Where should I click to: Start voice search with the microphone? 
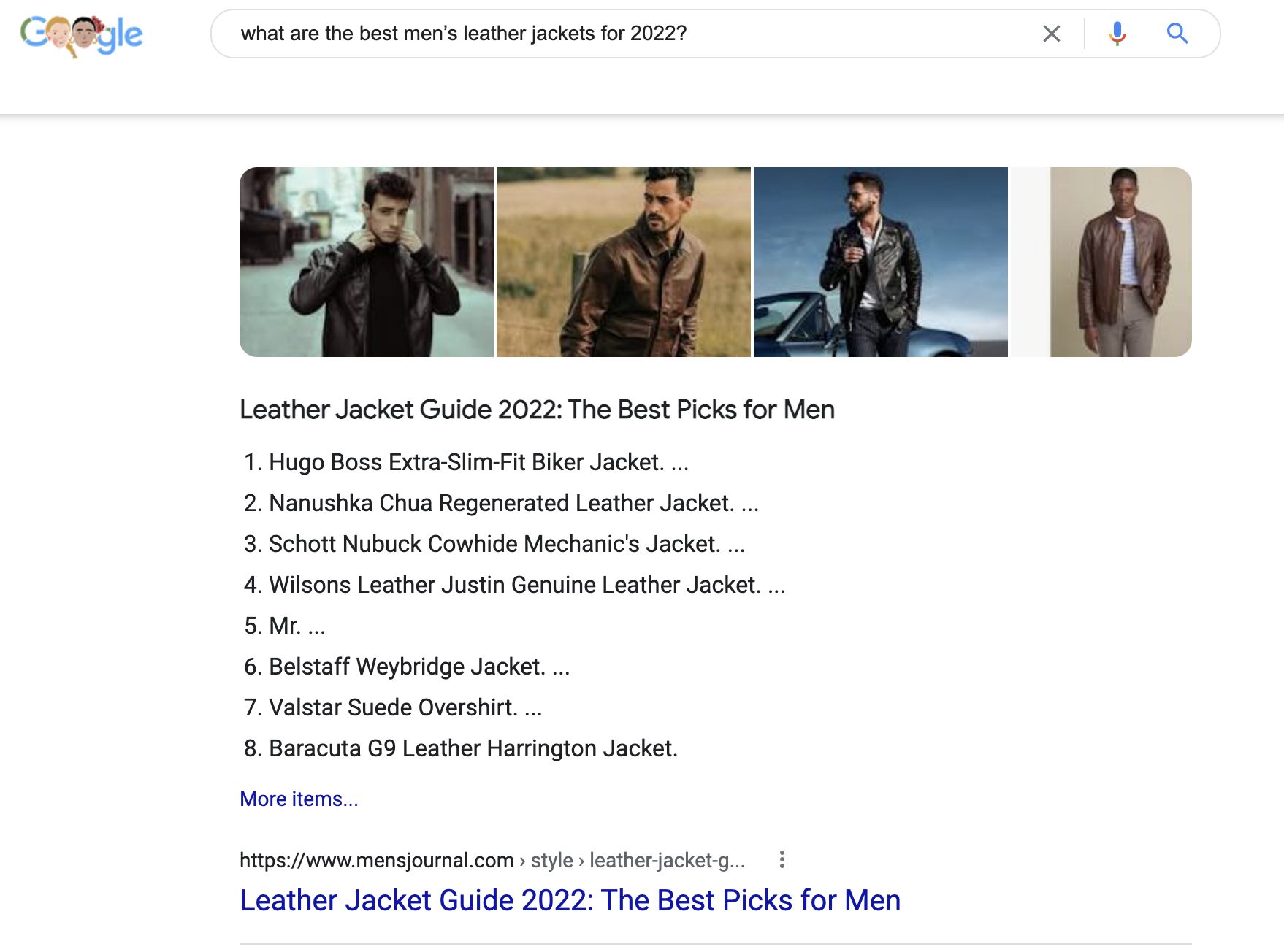pos(1117,34)
